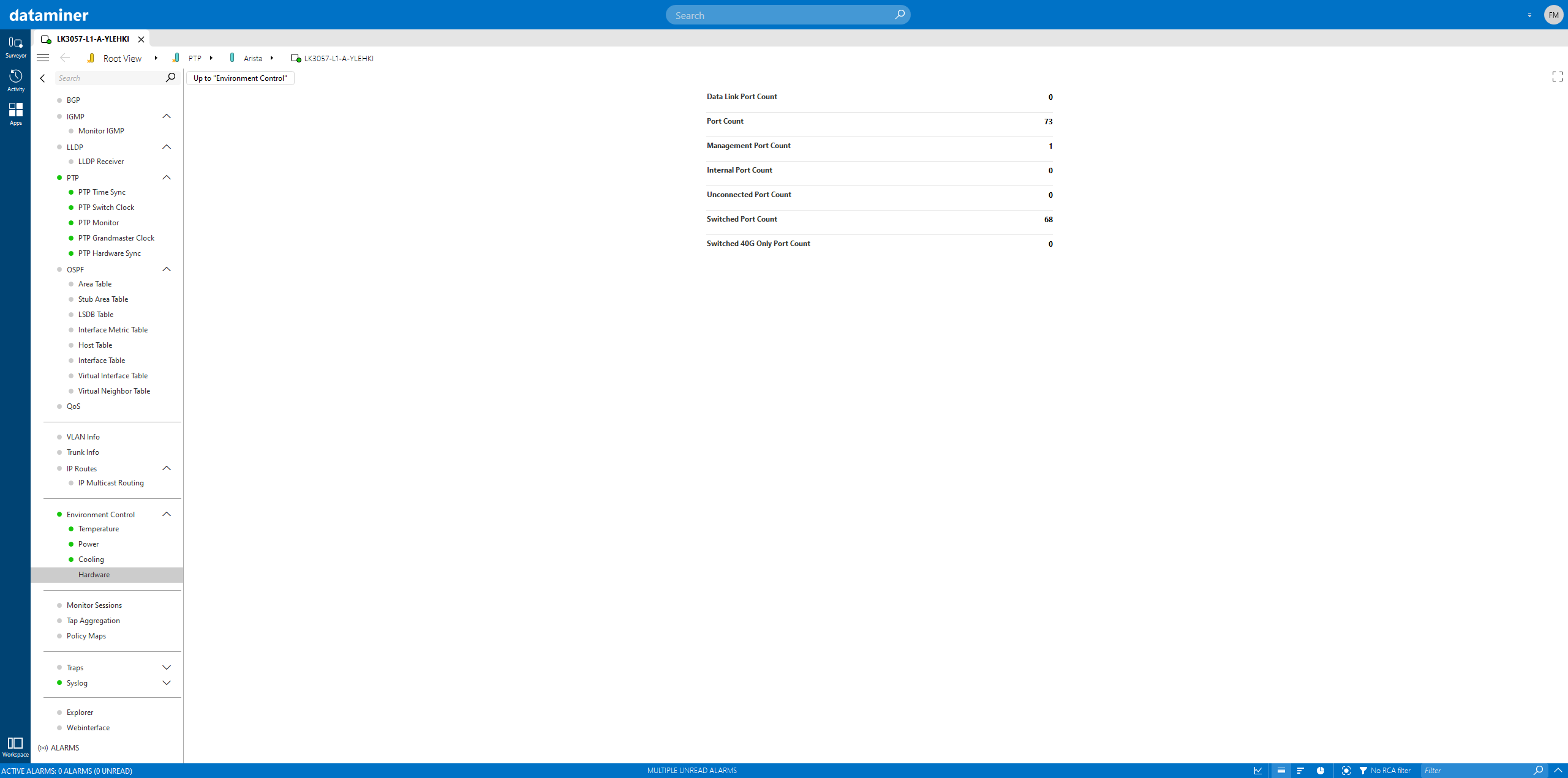Click the sidebar search magnifier icon
This screenshot has height=778, width=1568.
coord(170,78)
